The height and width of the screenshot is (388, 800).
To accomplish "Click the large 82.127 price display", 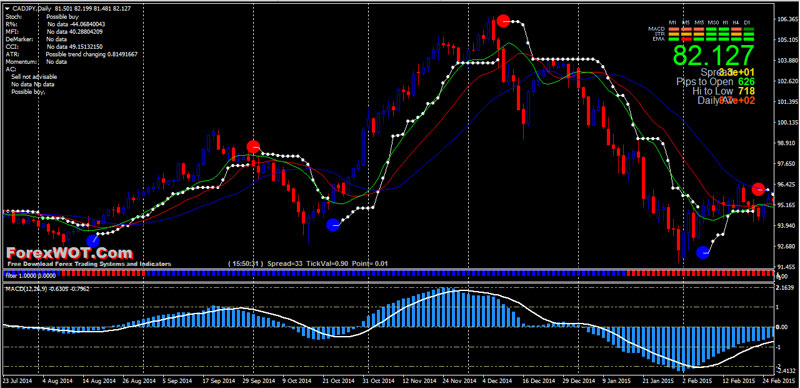I will point(713,55).
